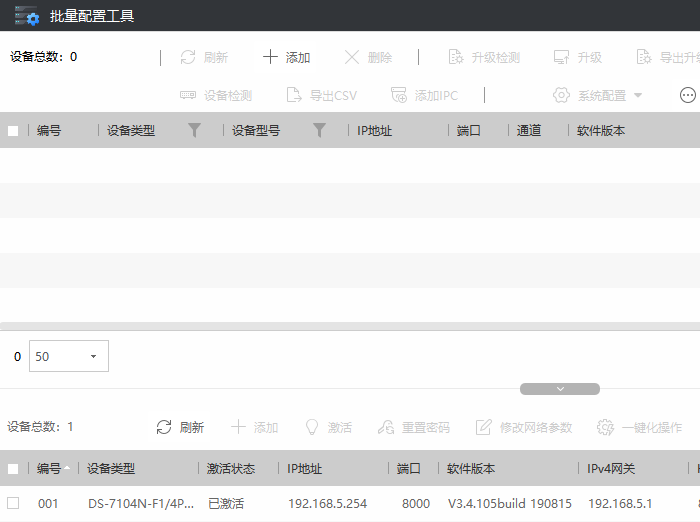The height and width of the screenshot is (522, 700).
Task: Click the upper table IP地址 column header
Action: [x=375, y=131]
